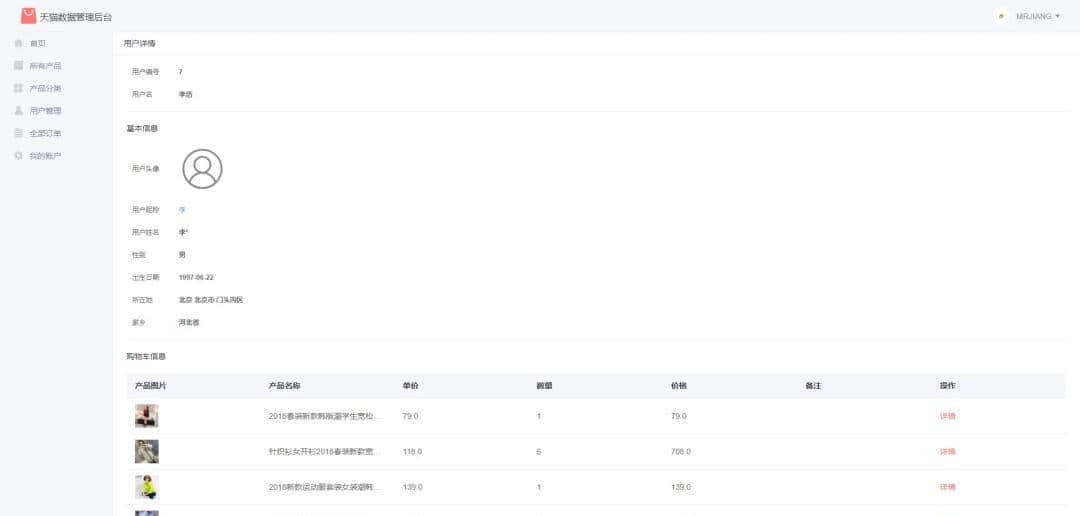Click the list icon beside 全部订单
This screenshot has height=516, width=1080.
point(18,133)
